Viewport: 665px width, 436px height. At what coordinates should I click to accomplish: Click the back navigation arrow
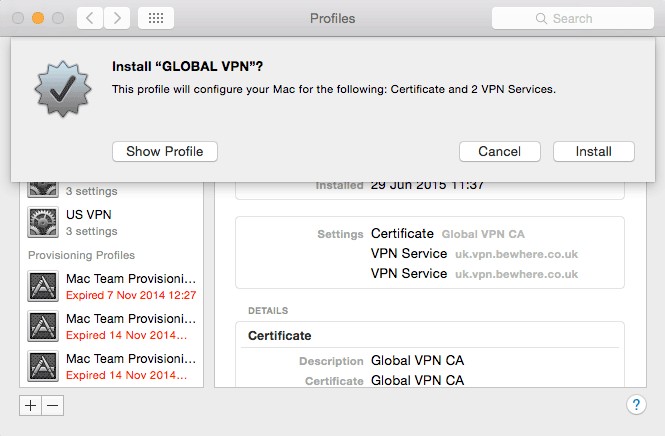click(90, 18)
